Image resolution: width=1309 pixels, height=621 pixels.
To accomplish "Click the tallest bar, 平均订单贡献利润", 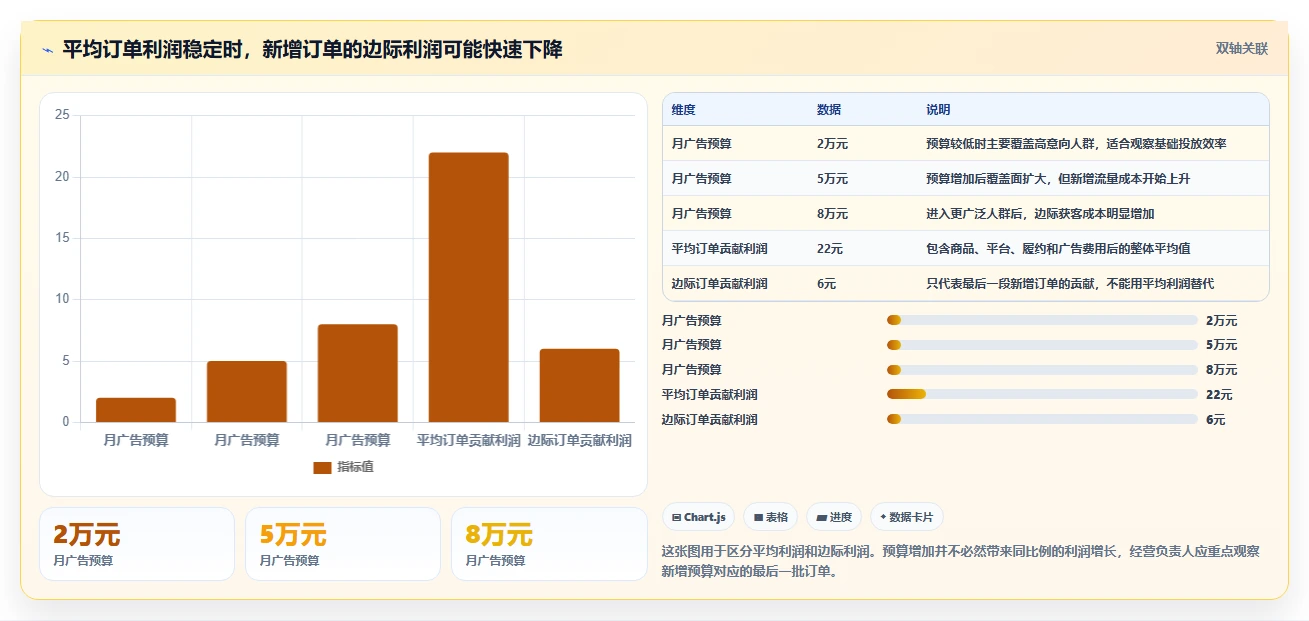I will pos(469,287).
